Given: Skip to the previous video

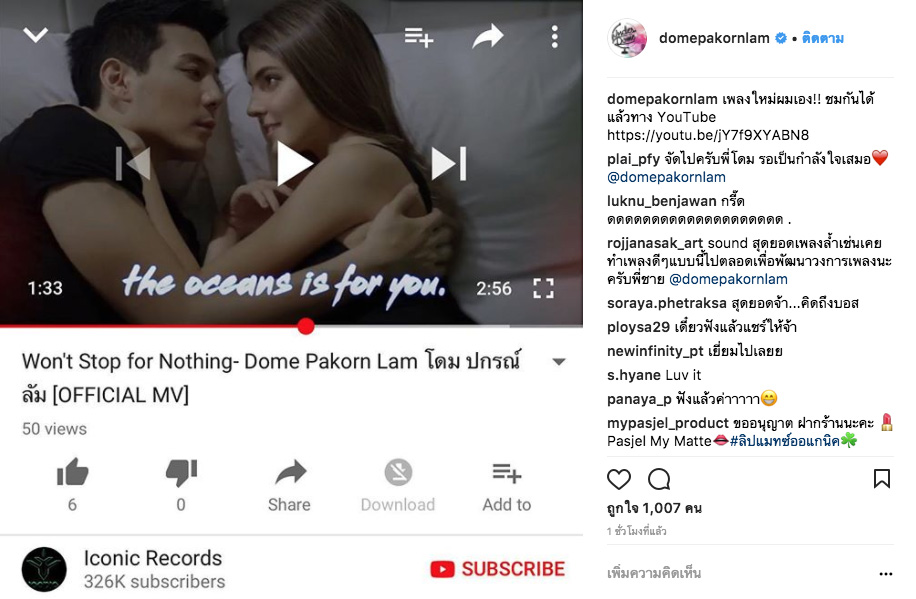Looking at the screenshot, I should (133, 164).
